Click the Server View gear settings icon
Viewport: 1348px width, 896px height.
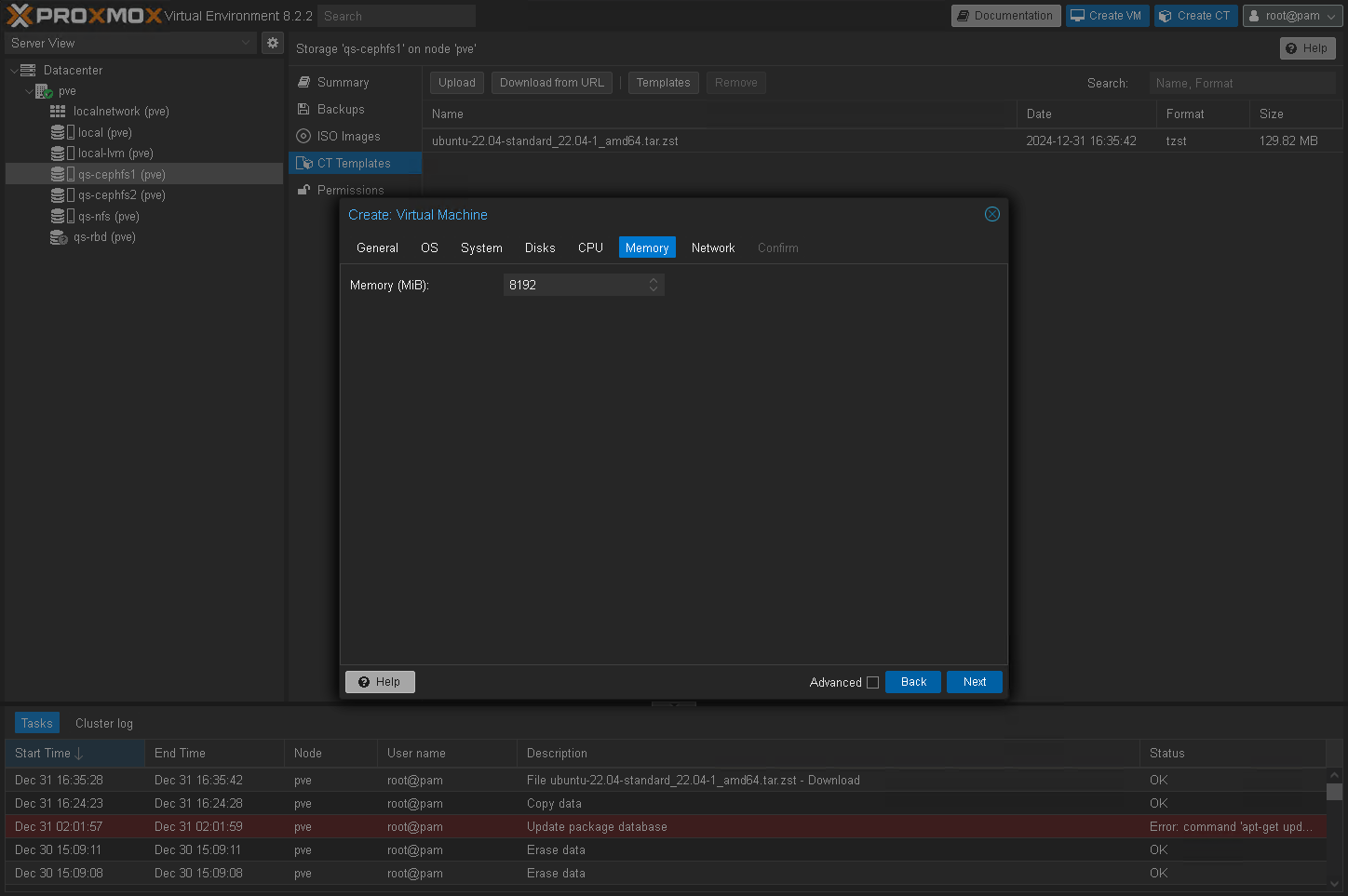pos(272,43)
